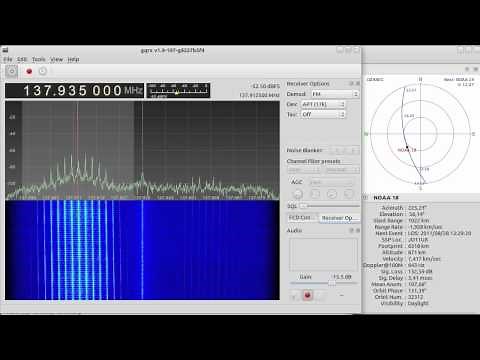Toggle the AGC setting
This screenshot has width=480, height=360.
(297, 182)
